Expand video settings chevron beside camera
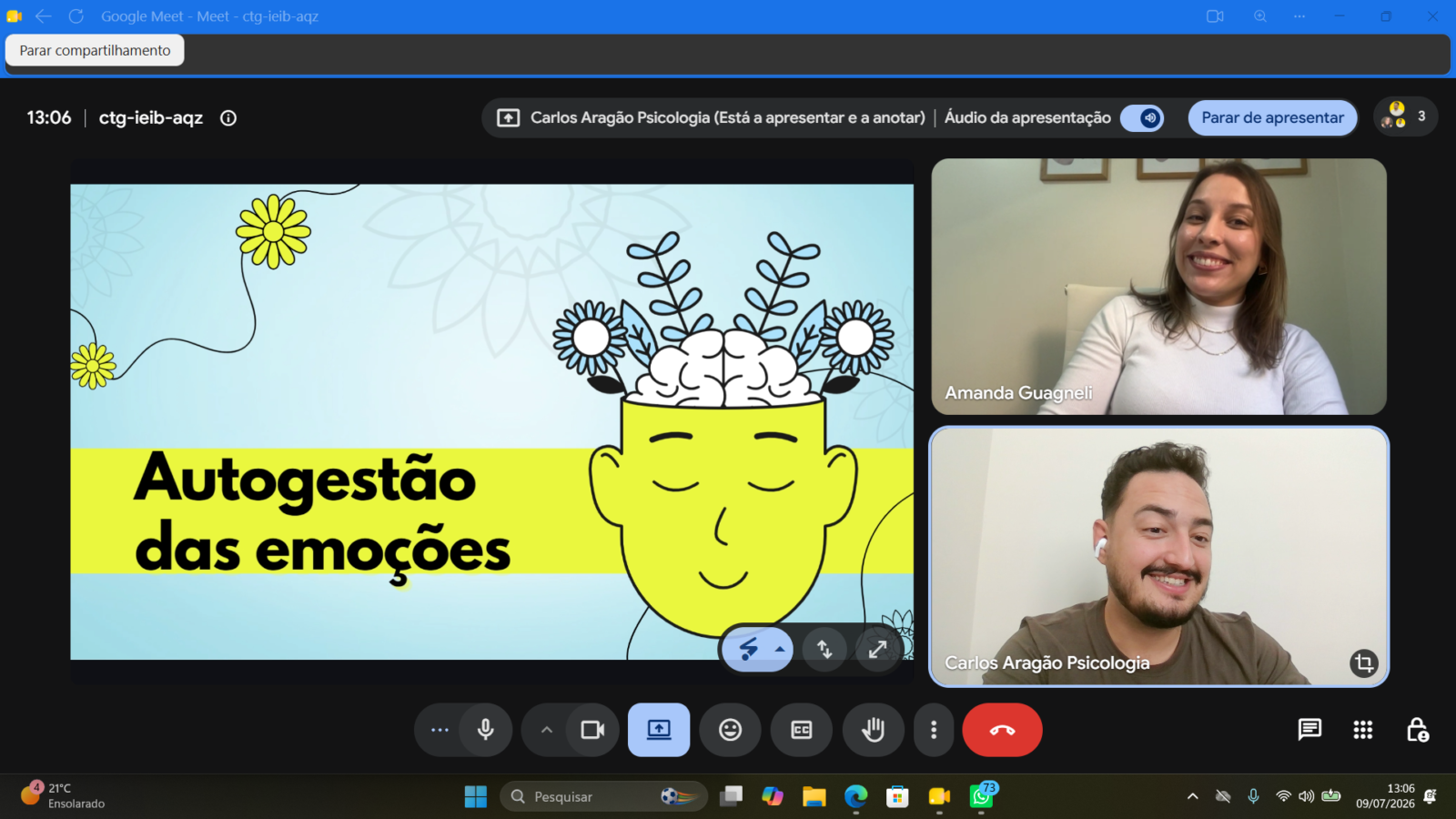Image resolution: width=1456 pixels, height=819 pixels. [x=547, y=730]
